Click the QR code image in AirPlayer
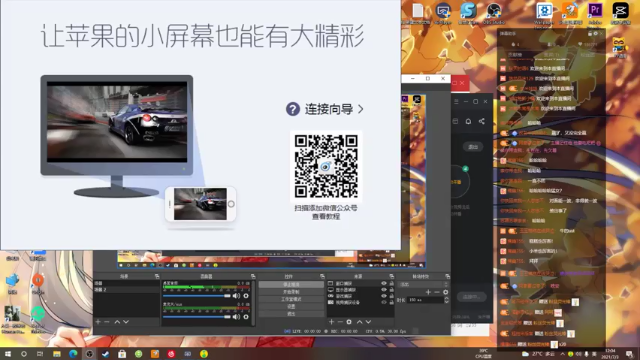Screen dimensions: 640x360 point(326,167)
